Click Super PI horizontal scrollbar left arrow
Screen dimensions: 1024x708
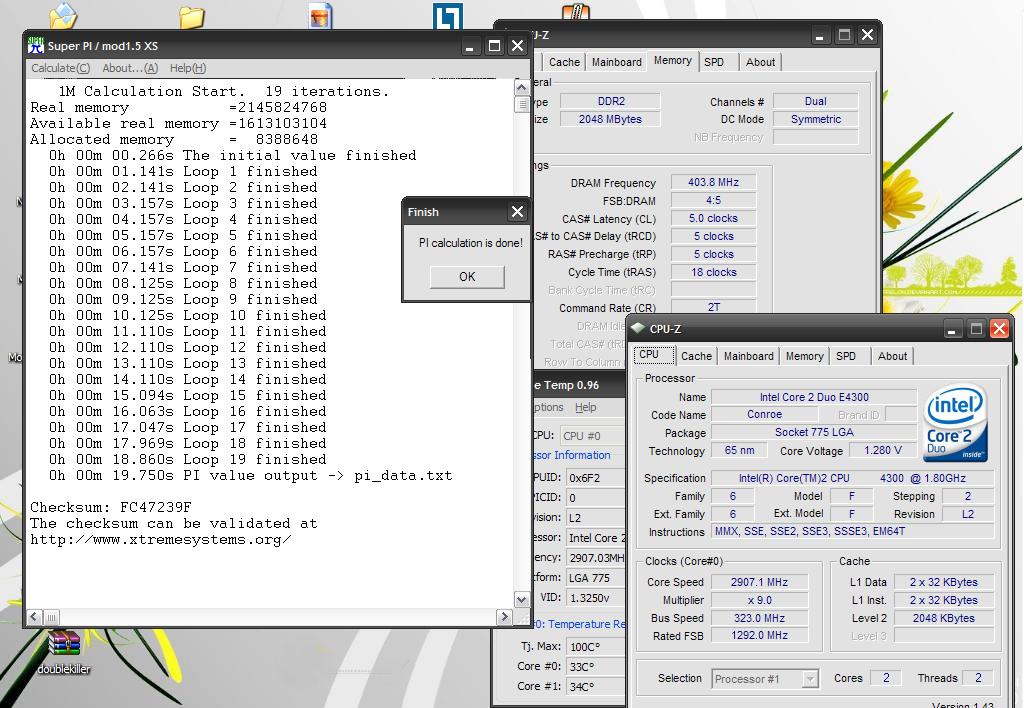click(x=35, y=617)
